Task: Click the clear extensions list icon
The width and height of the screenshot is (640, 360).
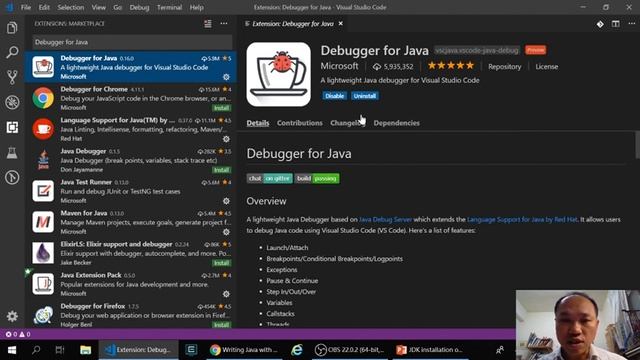Action: point(208,24)
